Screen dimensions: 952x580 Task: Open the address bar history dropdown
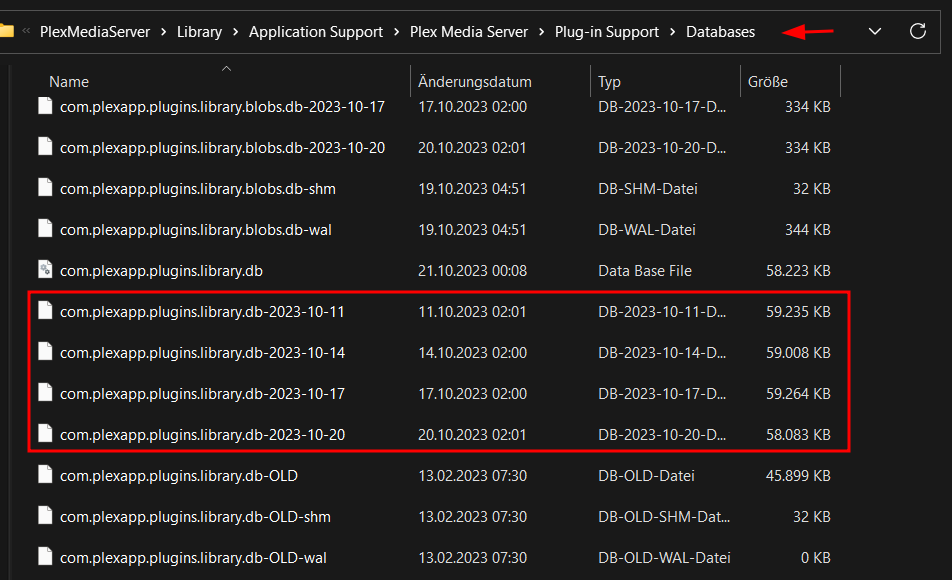(874, 31)
